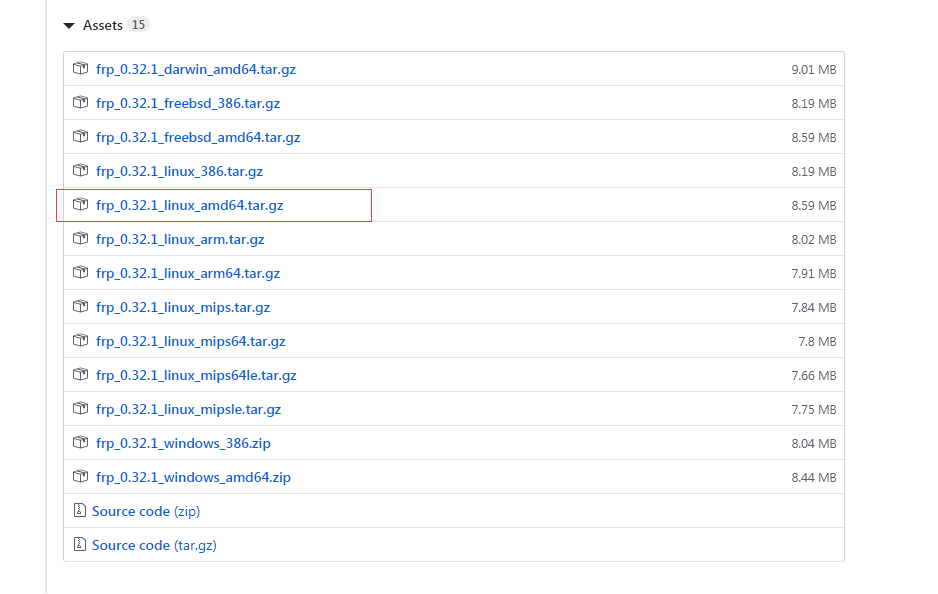
Task: Click package icon beside linux_mipsle archive
Action: [x=80, y=409]
